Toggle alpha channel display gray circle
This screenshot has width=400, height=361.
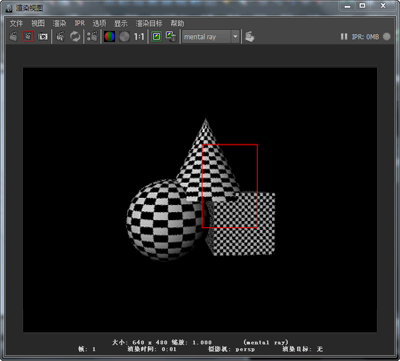point(124,37)
